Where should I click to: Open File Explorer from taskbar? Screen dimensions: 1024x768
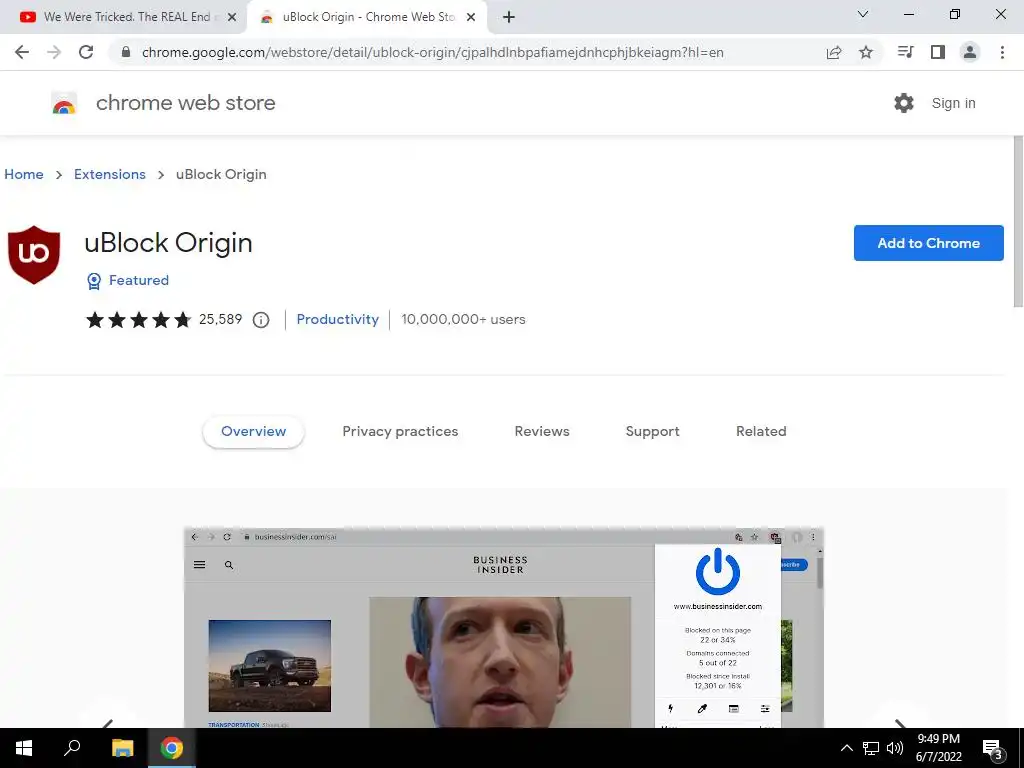(x=122, y=748)
